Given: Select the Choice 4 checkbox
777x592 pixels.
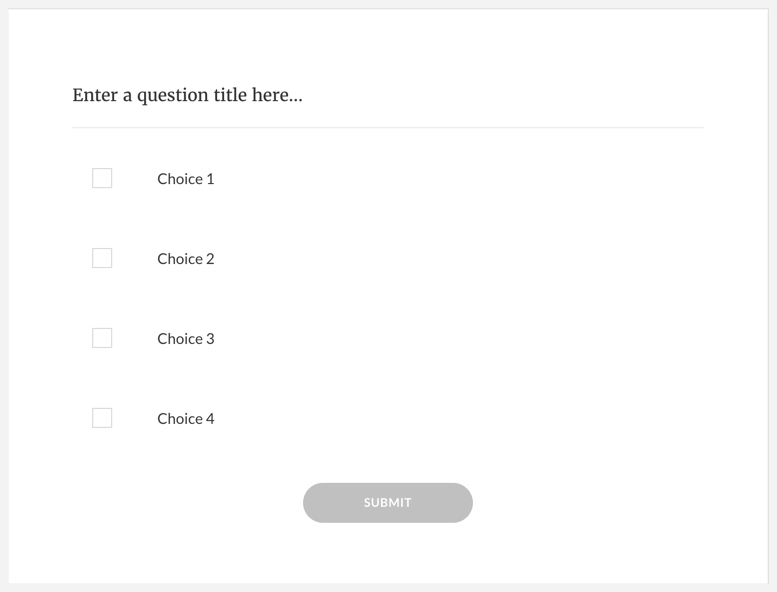Looking at the screenshot, I should pyautogui.click(x=102, y=418).
